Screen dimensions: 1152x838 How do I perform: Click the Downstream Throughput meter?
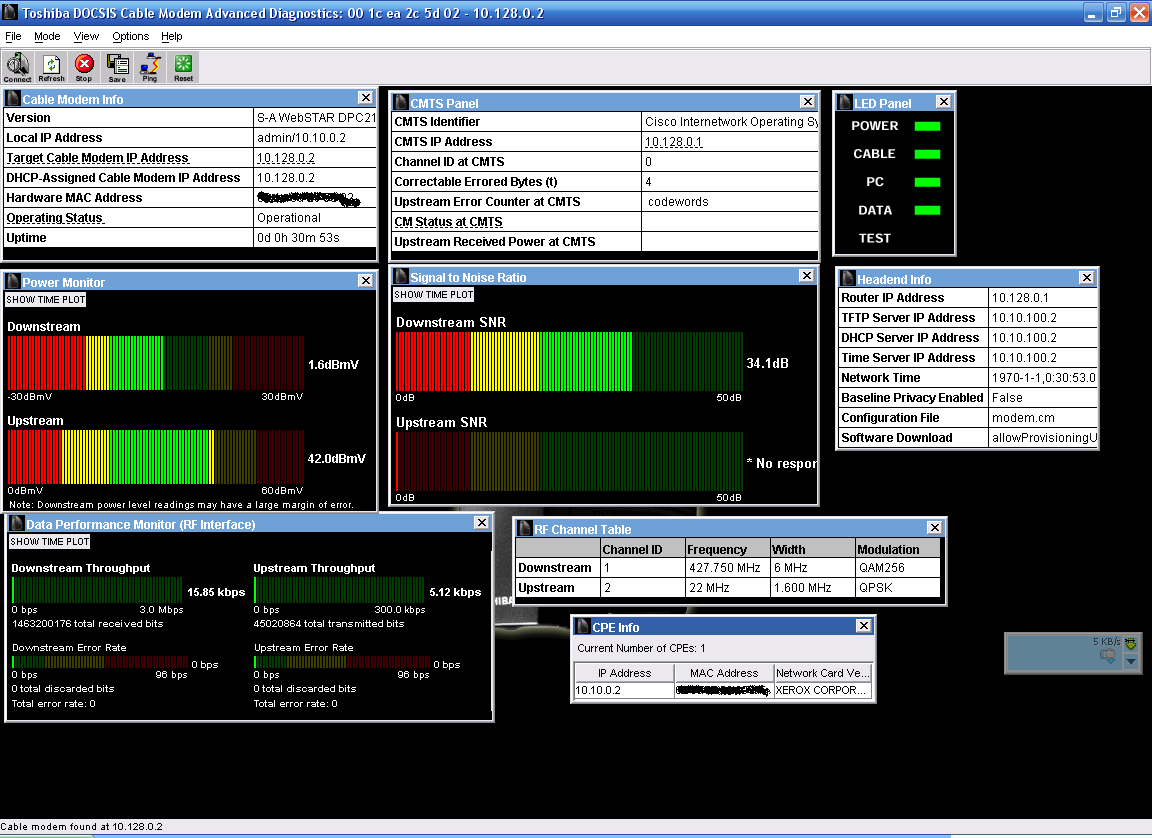[x=97, y=590]
